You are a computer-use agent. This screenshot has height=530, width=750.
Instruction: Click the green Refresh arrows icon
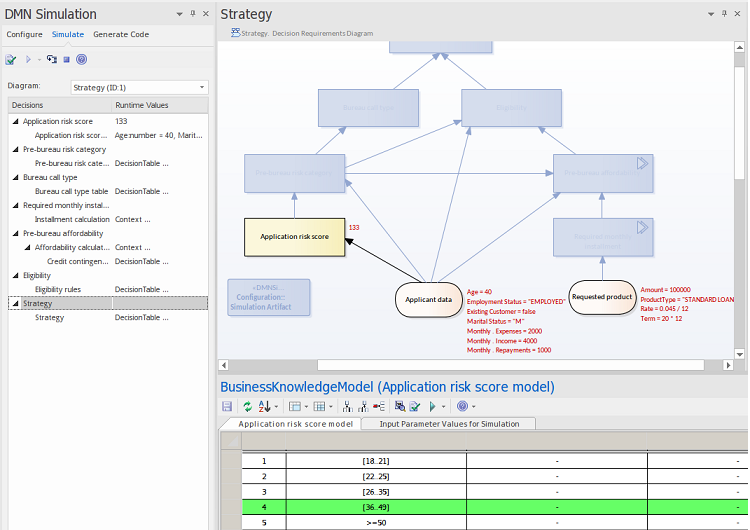[x=247, y=406]
